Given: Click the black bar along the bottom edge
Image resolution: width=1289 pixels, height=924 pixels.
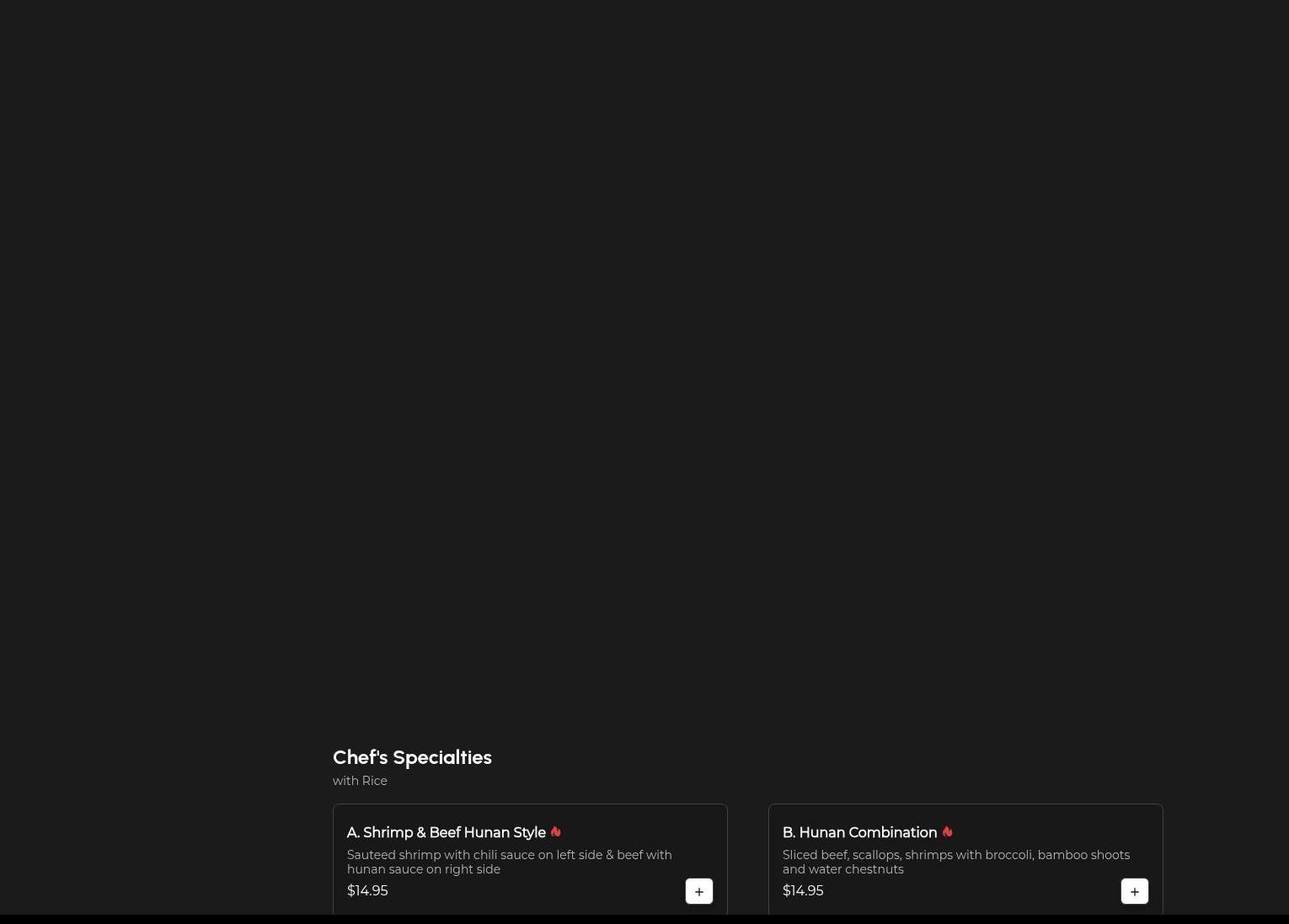Looking at the screenshot, I should coord(644,919).
